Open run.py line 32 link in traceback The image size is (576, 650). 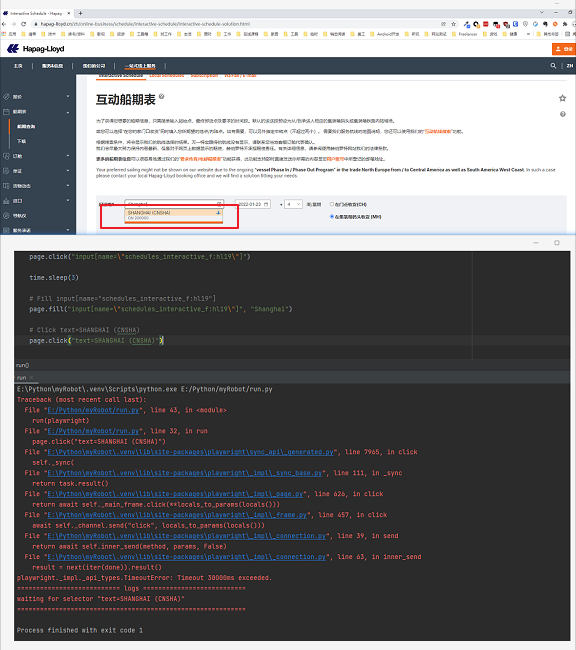coord(93,431)
